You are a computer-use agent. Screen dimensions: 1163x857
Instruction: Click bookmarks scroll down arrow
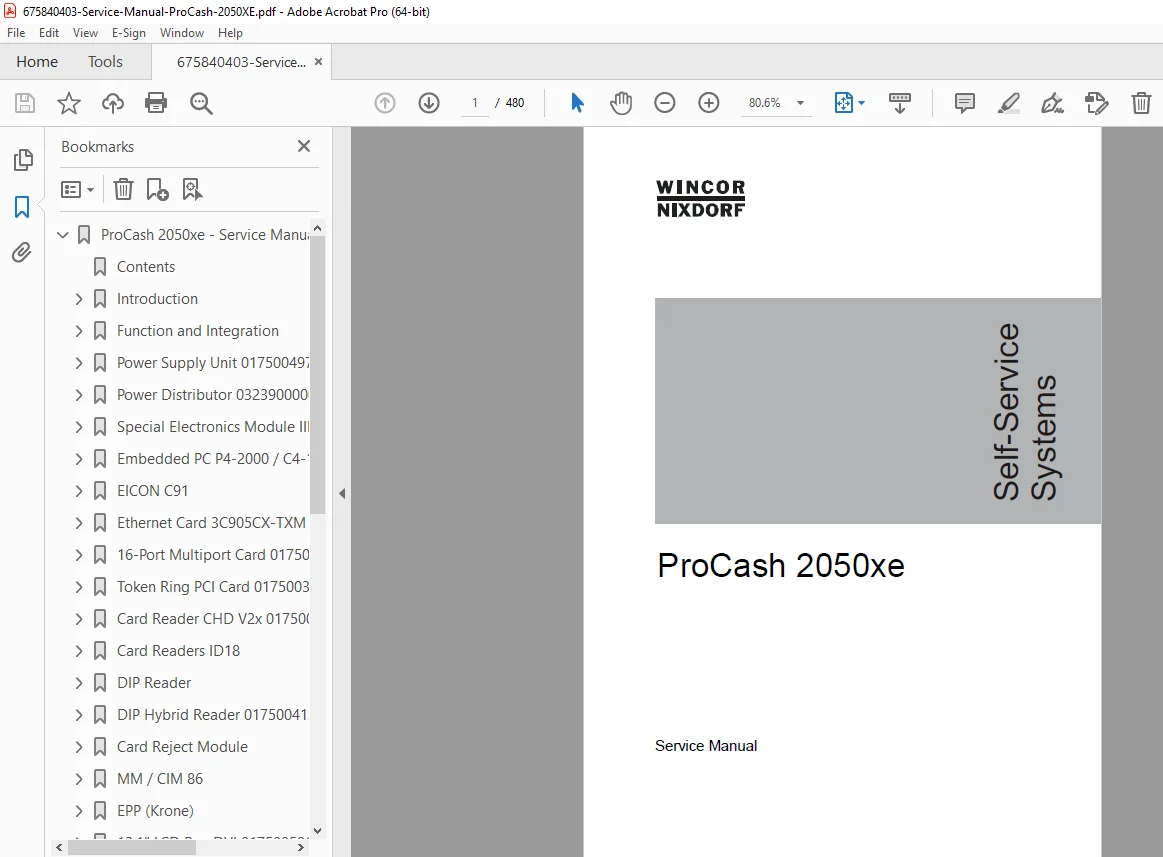(317, 831)
